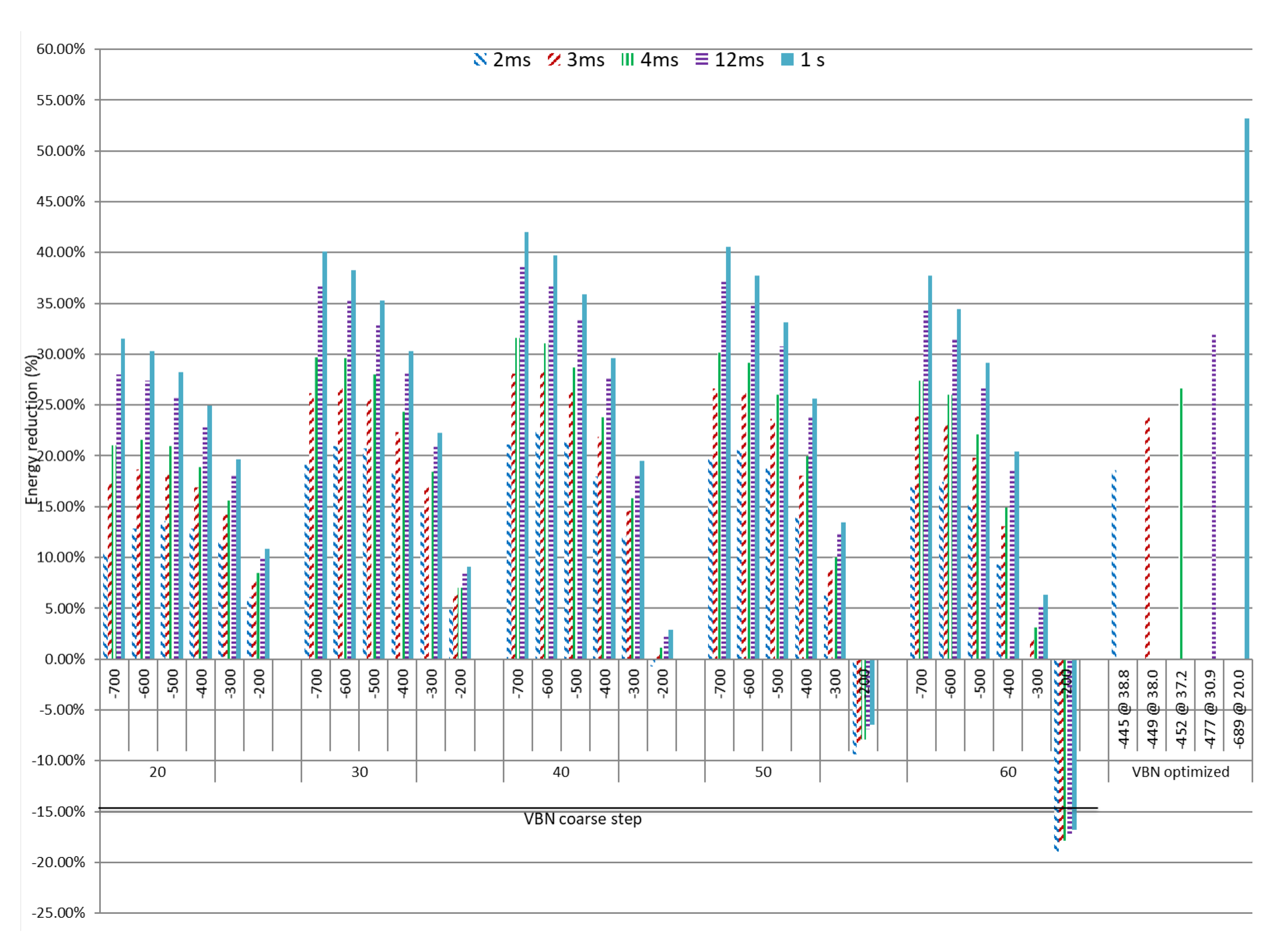
Task: Click the 12ms legend purple swatch
Action: click(701, 59)
